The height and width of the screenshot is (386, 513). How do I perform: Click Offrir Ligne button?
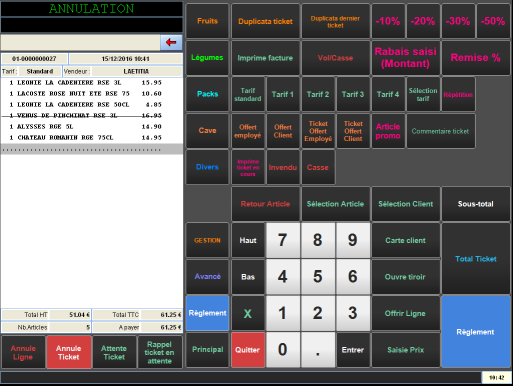(x=406, y=313)
